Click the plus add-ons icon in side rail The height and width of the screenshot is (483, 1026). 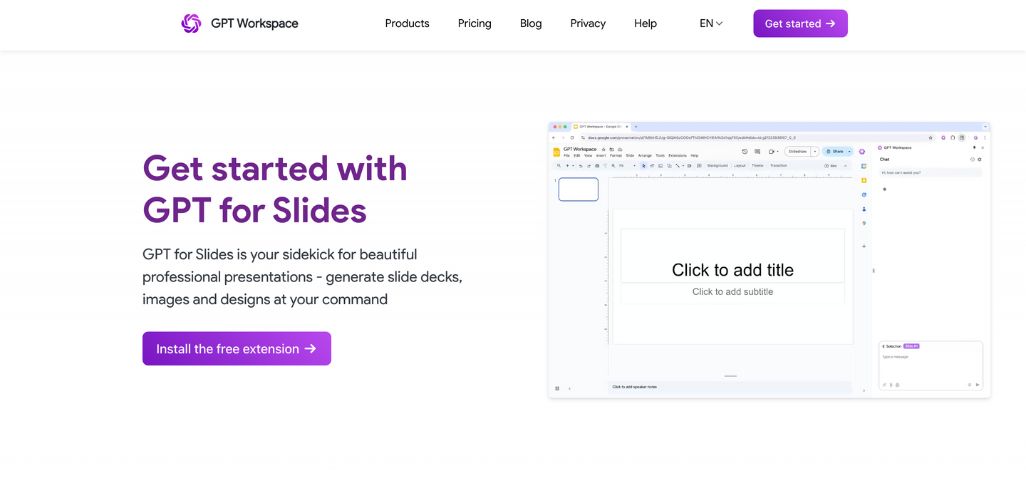(x=864, y=247)
